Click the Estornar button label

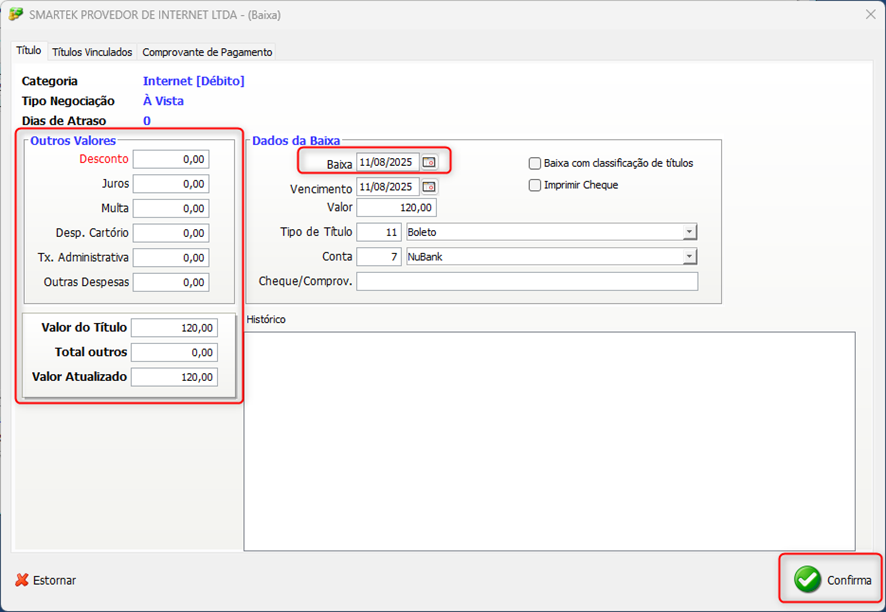coord(54,580)
